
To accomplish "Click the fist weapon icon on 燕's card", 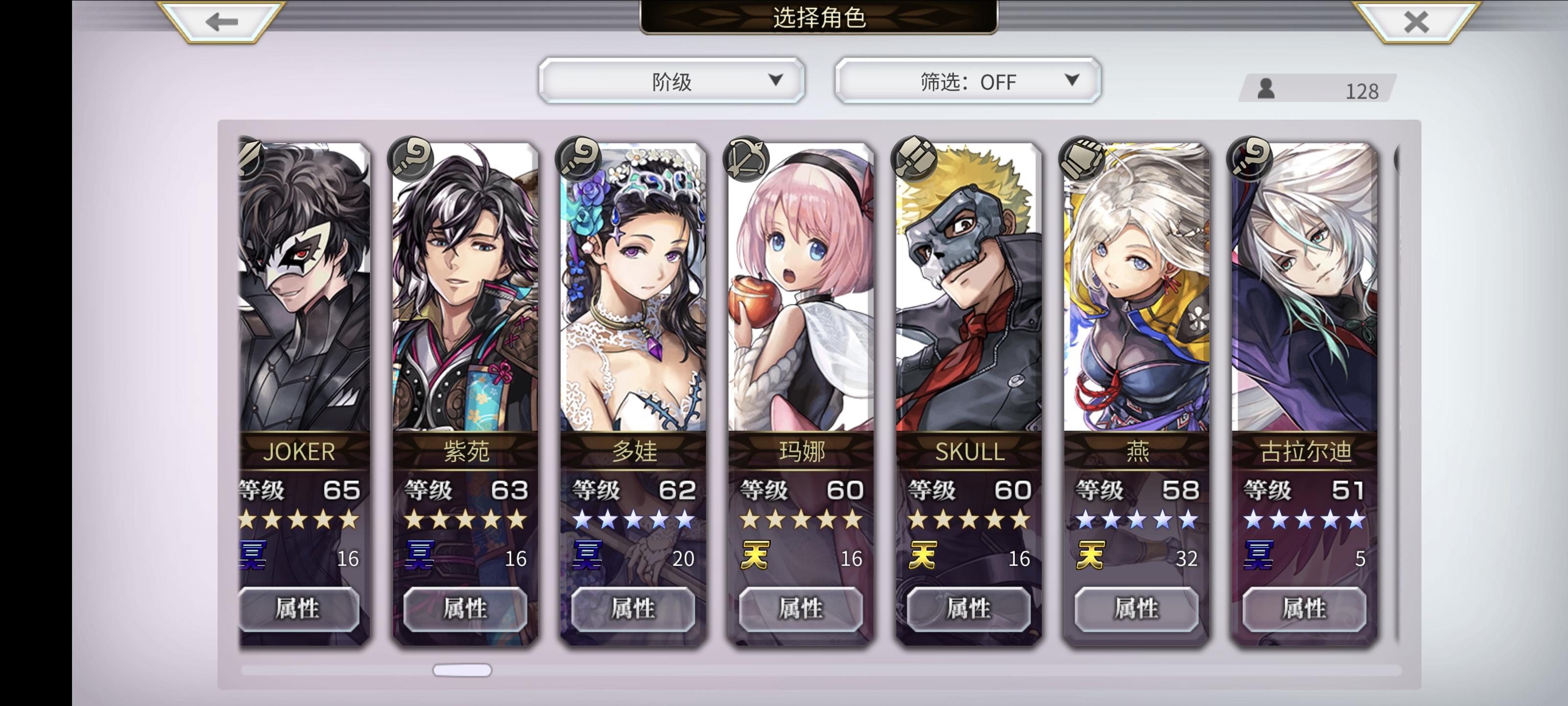I will point(1081,158).
